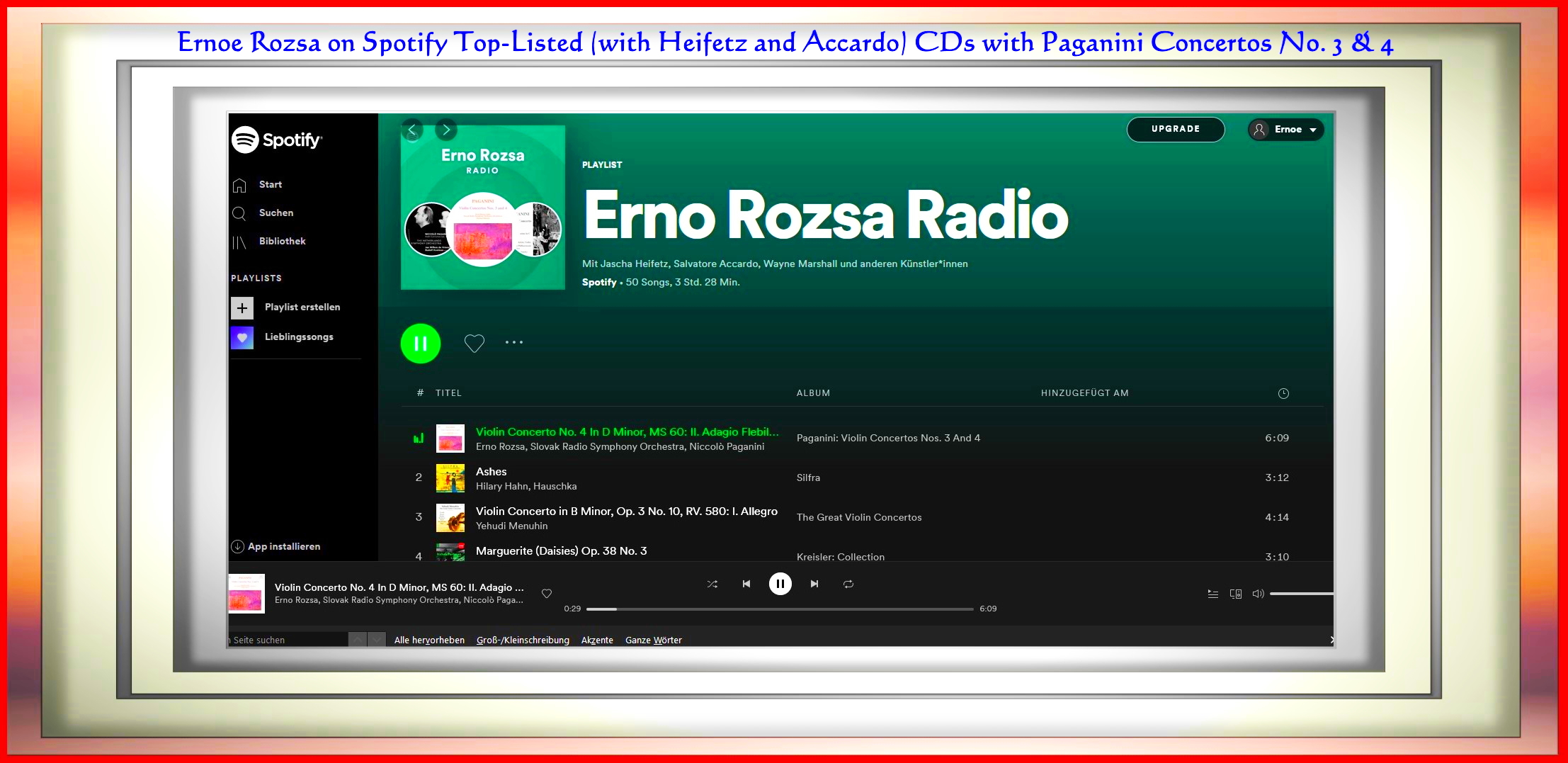Viewport: 1568px width, 763px height.
Task: Adjust the volume slider
Action: coord(1302,594)
